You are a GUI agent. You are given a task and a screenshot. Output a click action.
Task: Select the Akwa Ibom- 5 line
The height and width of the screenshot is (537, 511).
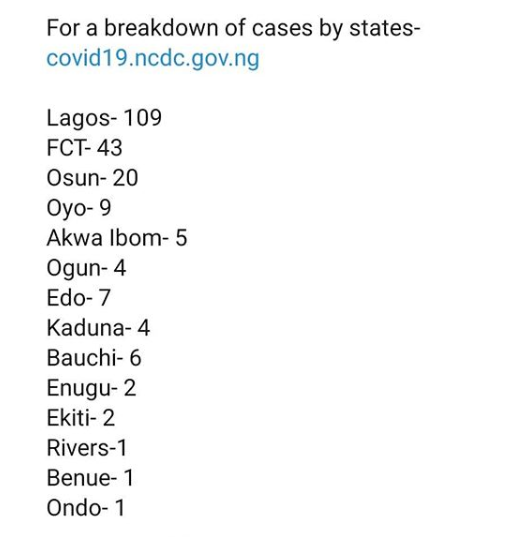click(x=117, y=238)
